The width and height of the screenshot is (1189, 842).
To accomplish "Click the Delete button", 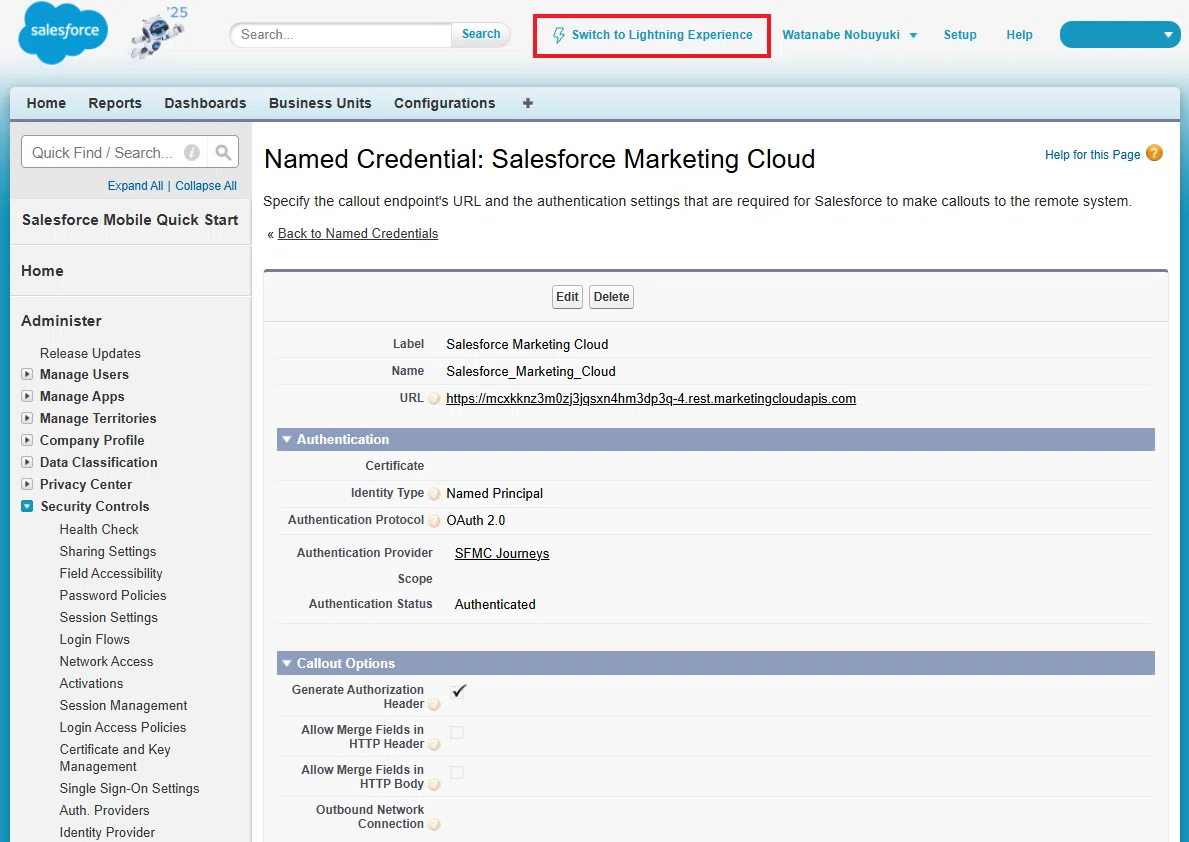I will coord(611,297).
